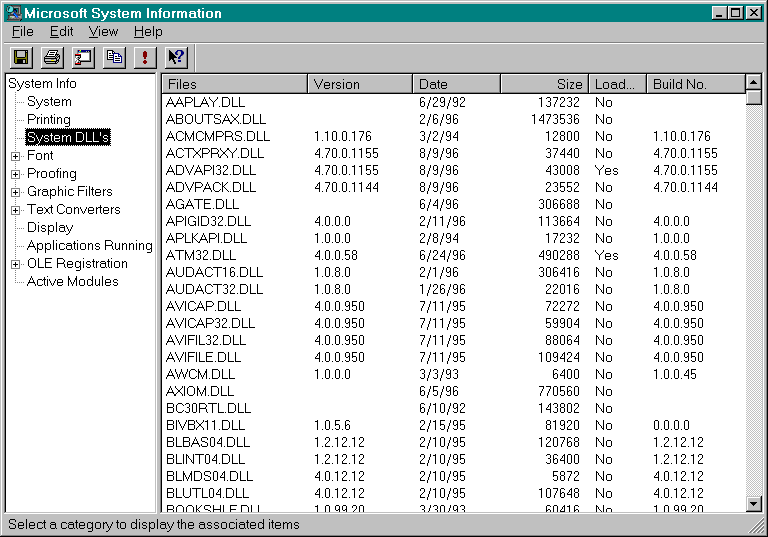Open the Help menu
The image size is (768, 537).
(148, 32)
